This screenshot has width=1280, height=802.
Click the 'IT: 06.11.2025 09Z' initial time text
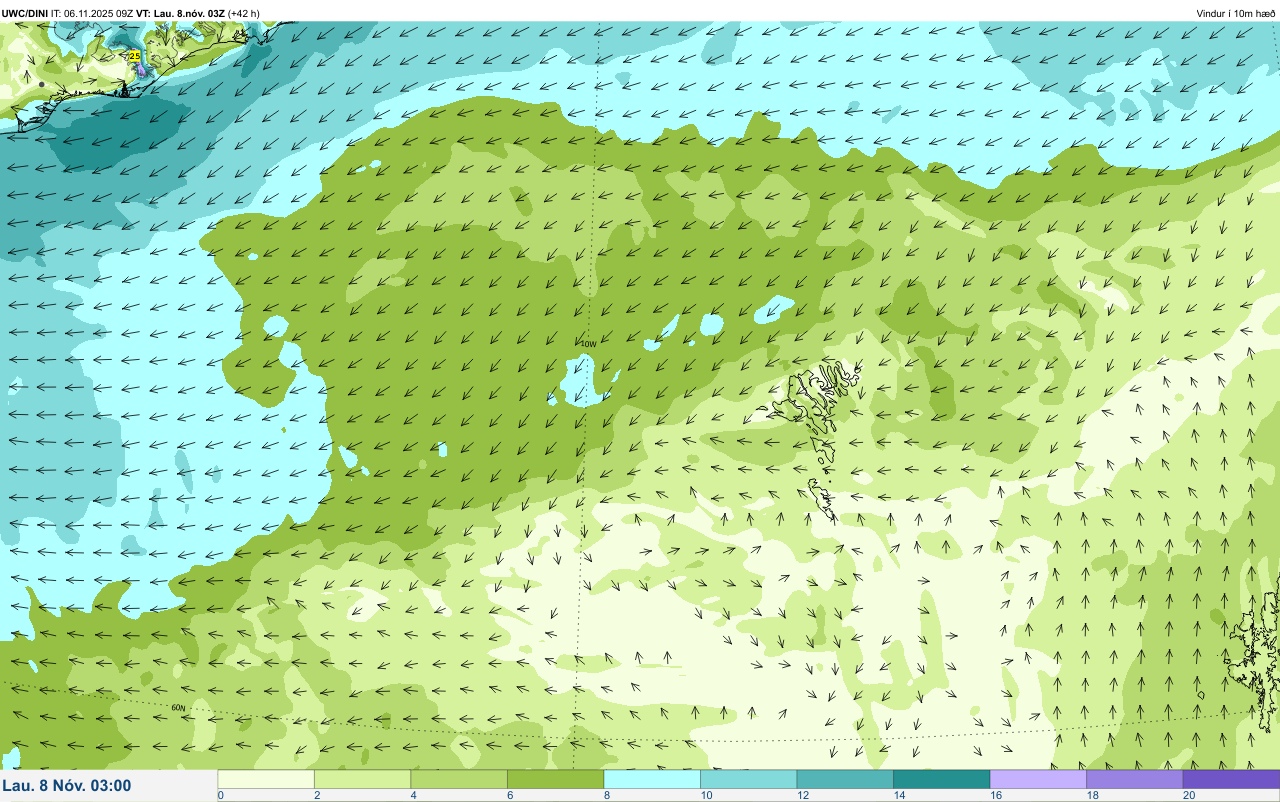(x=92, y=13)
